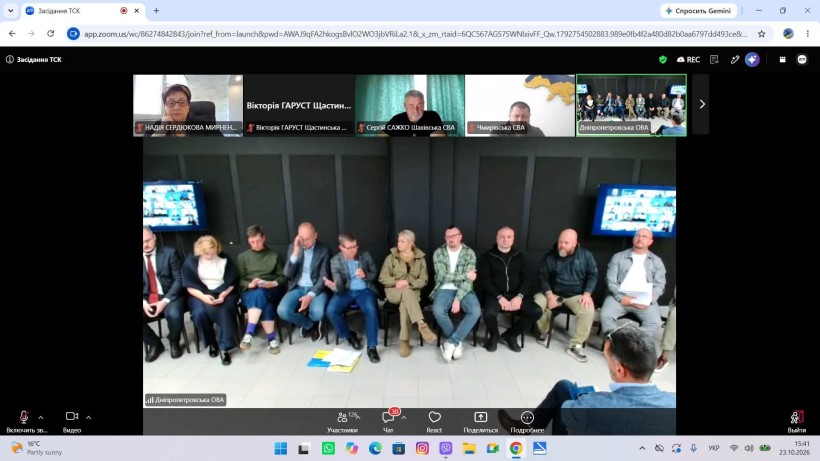
Task: Open WhatsApp from the Windows taskbar
Action: (328, 448)
